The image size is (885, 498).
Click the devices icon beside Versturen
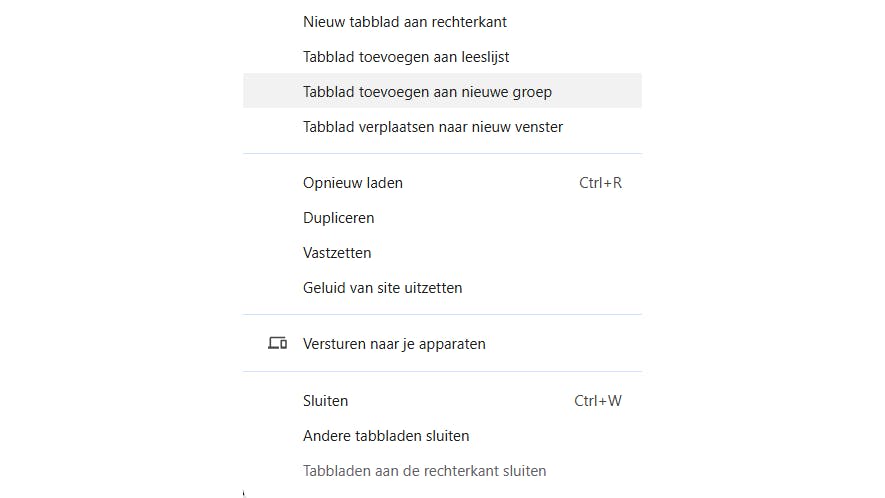(x=278, y=343)
